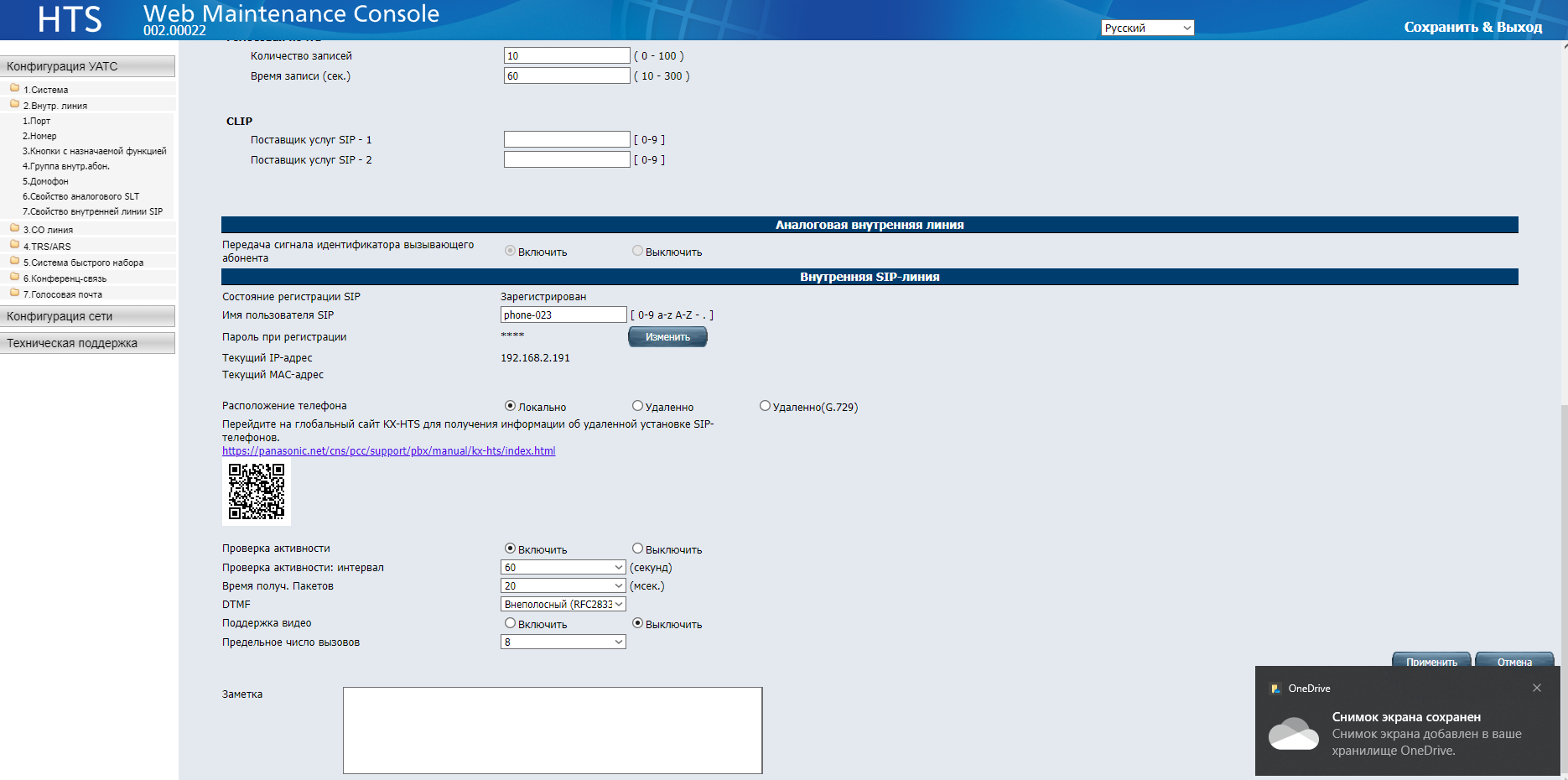Click the Отмена button
The width and height of the screenshot is (1568, 780).
pos(1514,661)
